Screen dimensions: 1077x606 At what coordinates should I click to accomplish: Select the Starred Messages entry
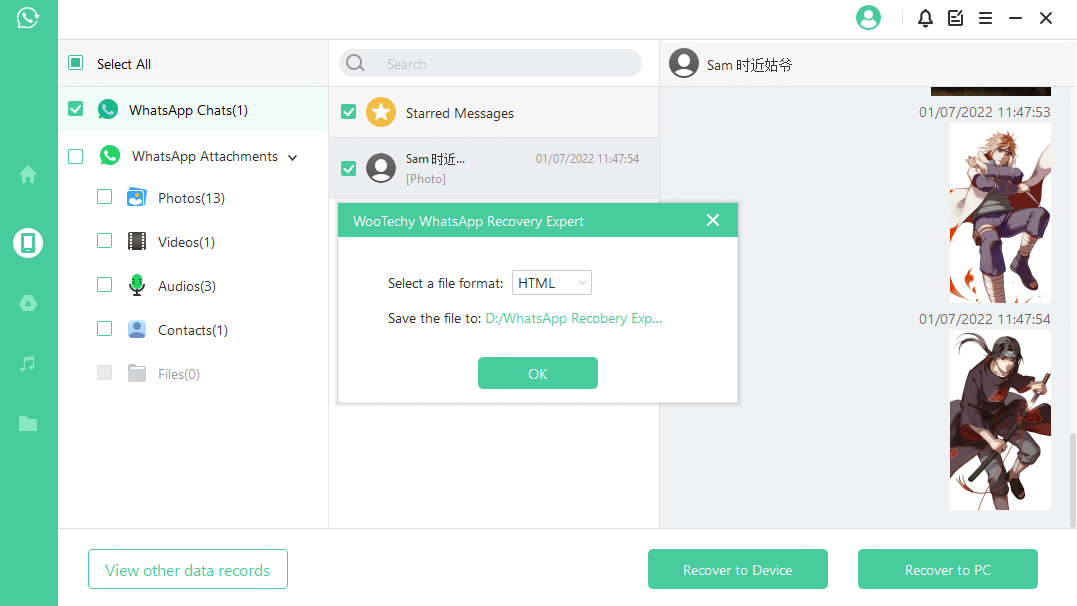pos(460,113)
